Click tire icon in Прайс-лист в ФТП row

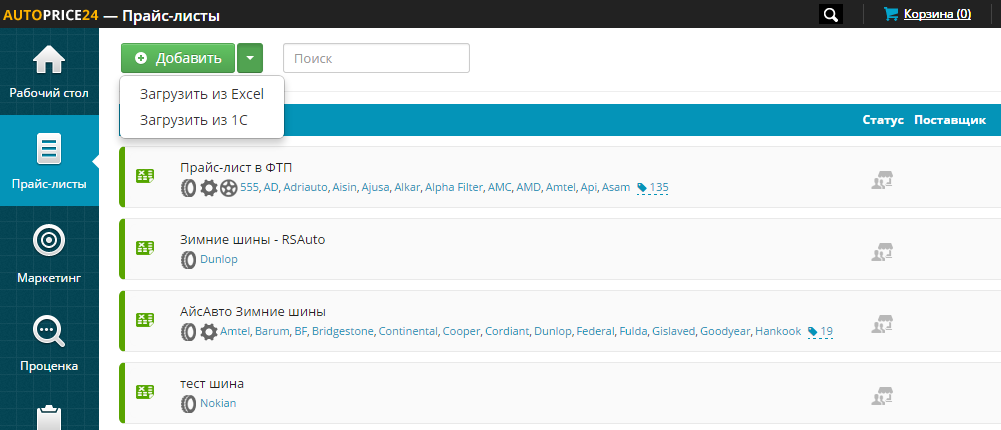188,188
